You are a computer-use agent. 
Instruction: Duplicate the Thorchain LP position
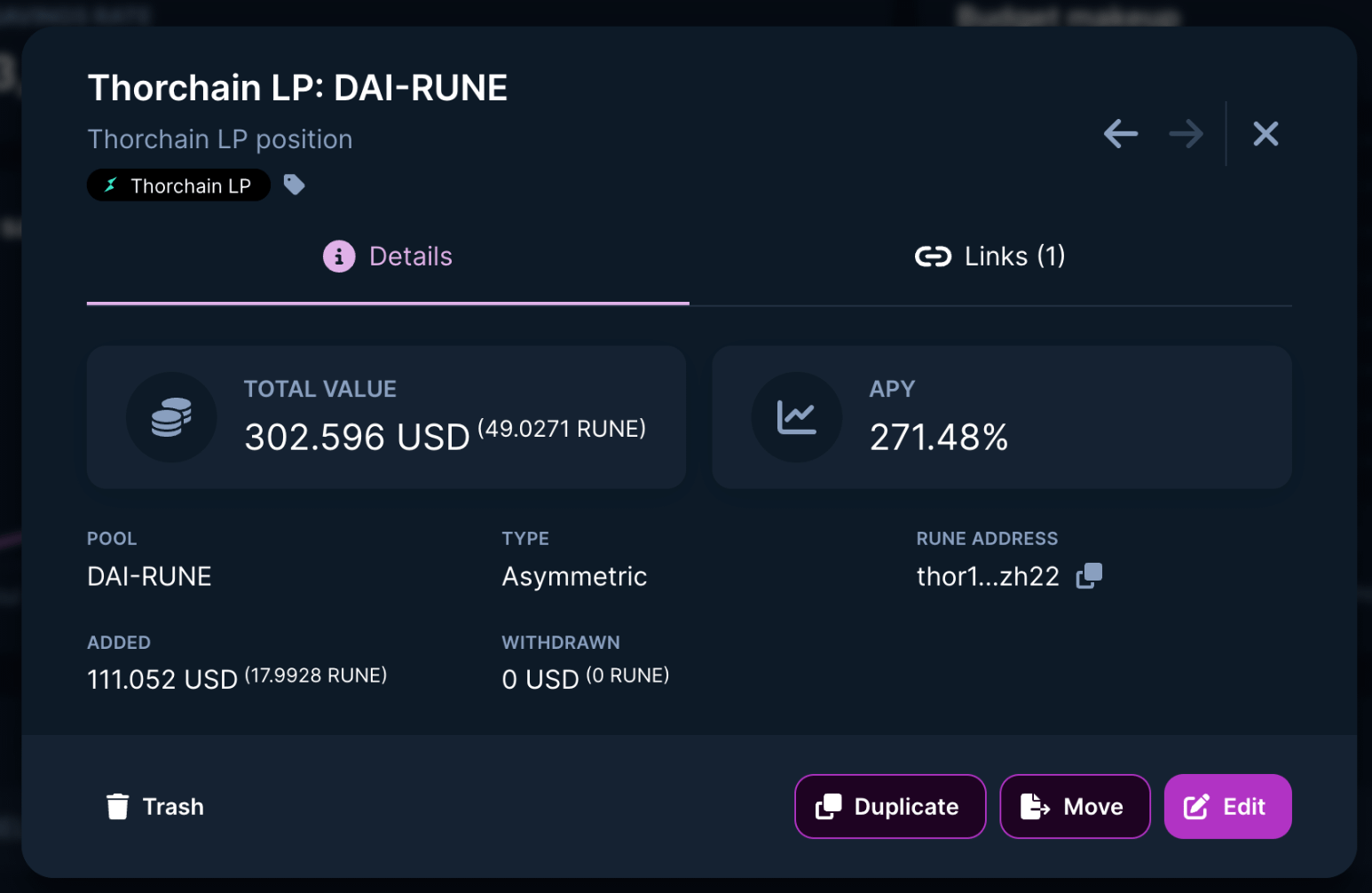[x=889, y=806]
